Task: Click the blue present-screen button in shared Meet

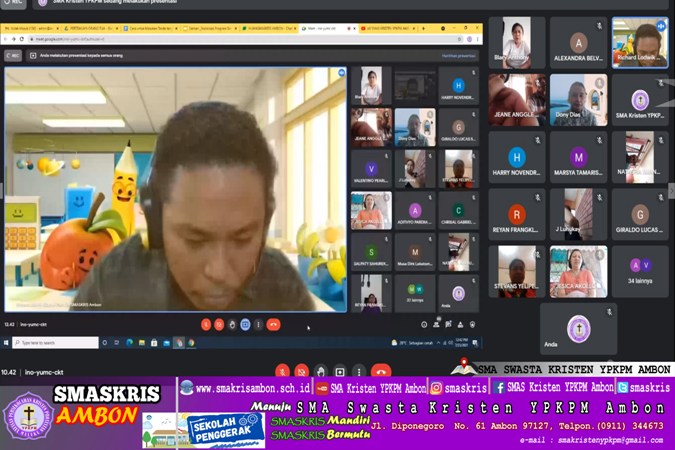Action: [245, 325]
